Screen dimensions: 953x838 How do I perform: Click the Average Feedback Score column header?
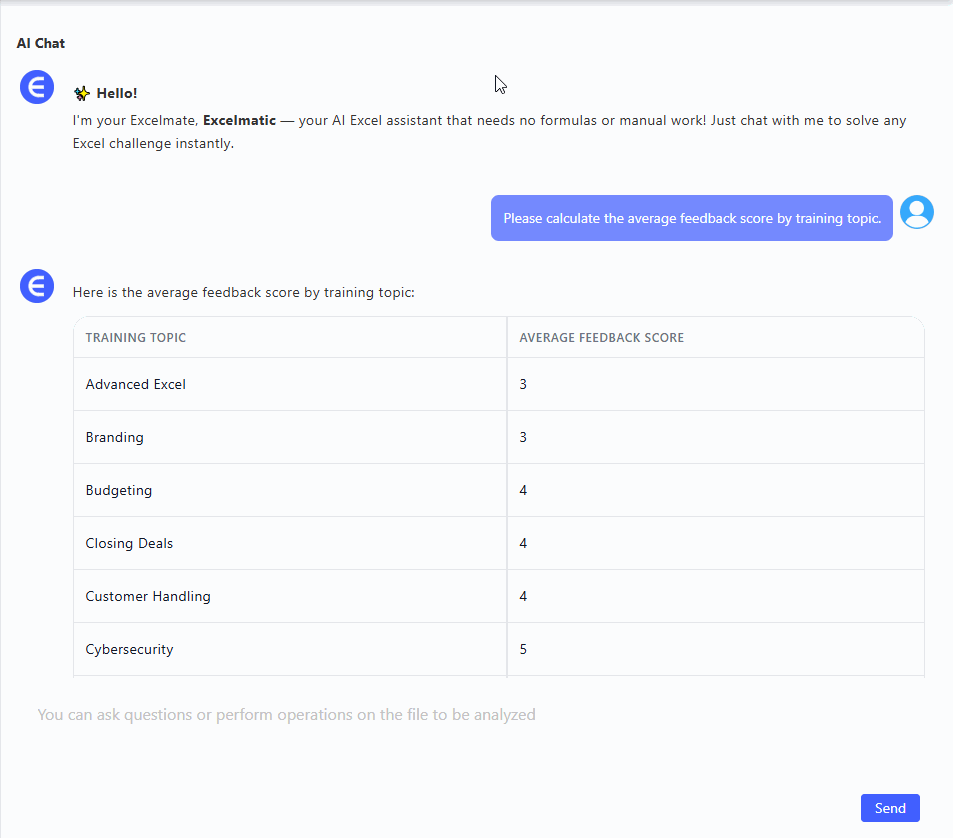point(601,338)
